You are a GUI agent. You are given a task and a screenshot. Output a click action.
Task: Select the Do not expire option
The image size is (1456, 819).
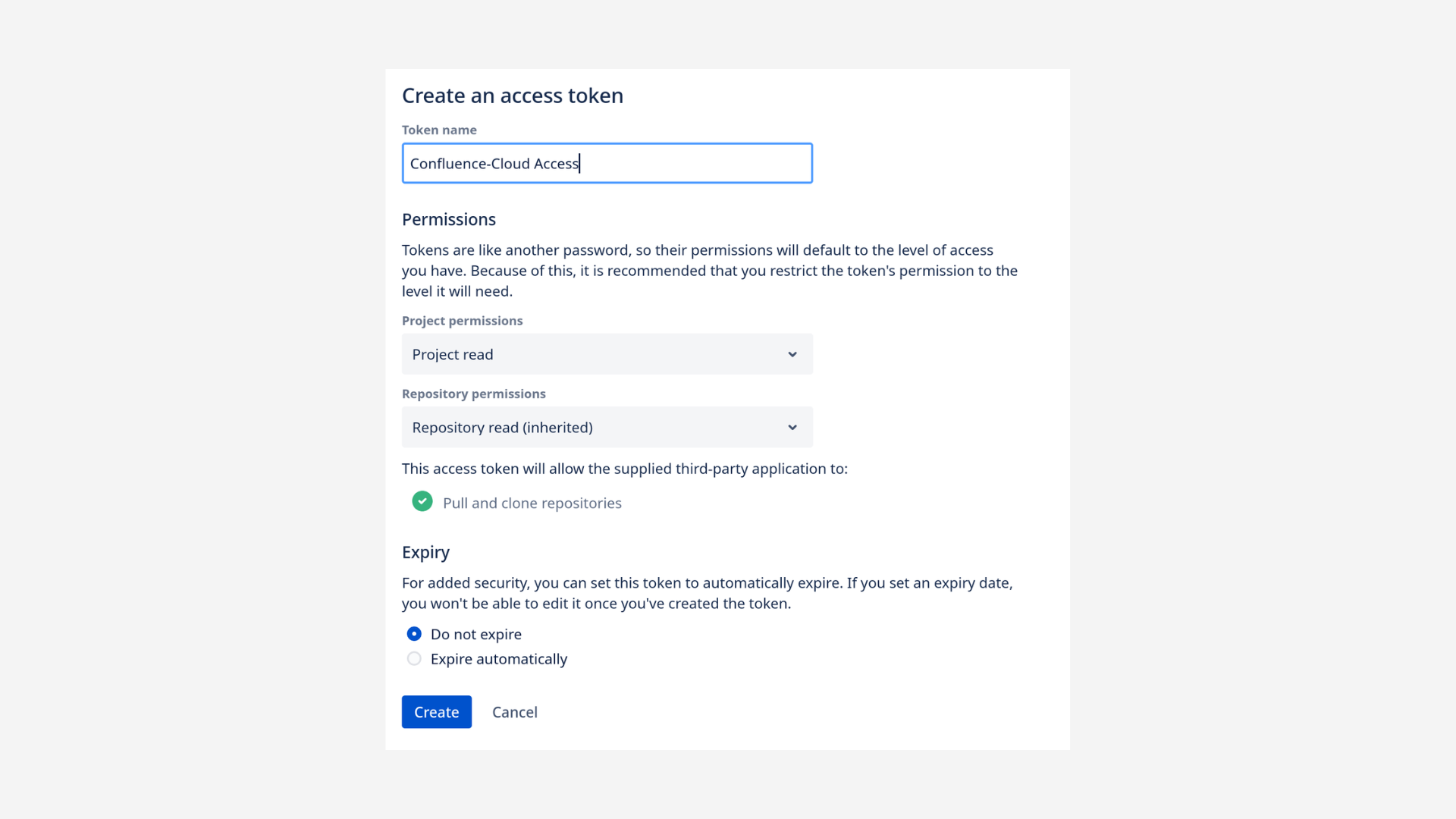pos(413,633)
